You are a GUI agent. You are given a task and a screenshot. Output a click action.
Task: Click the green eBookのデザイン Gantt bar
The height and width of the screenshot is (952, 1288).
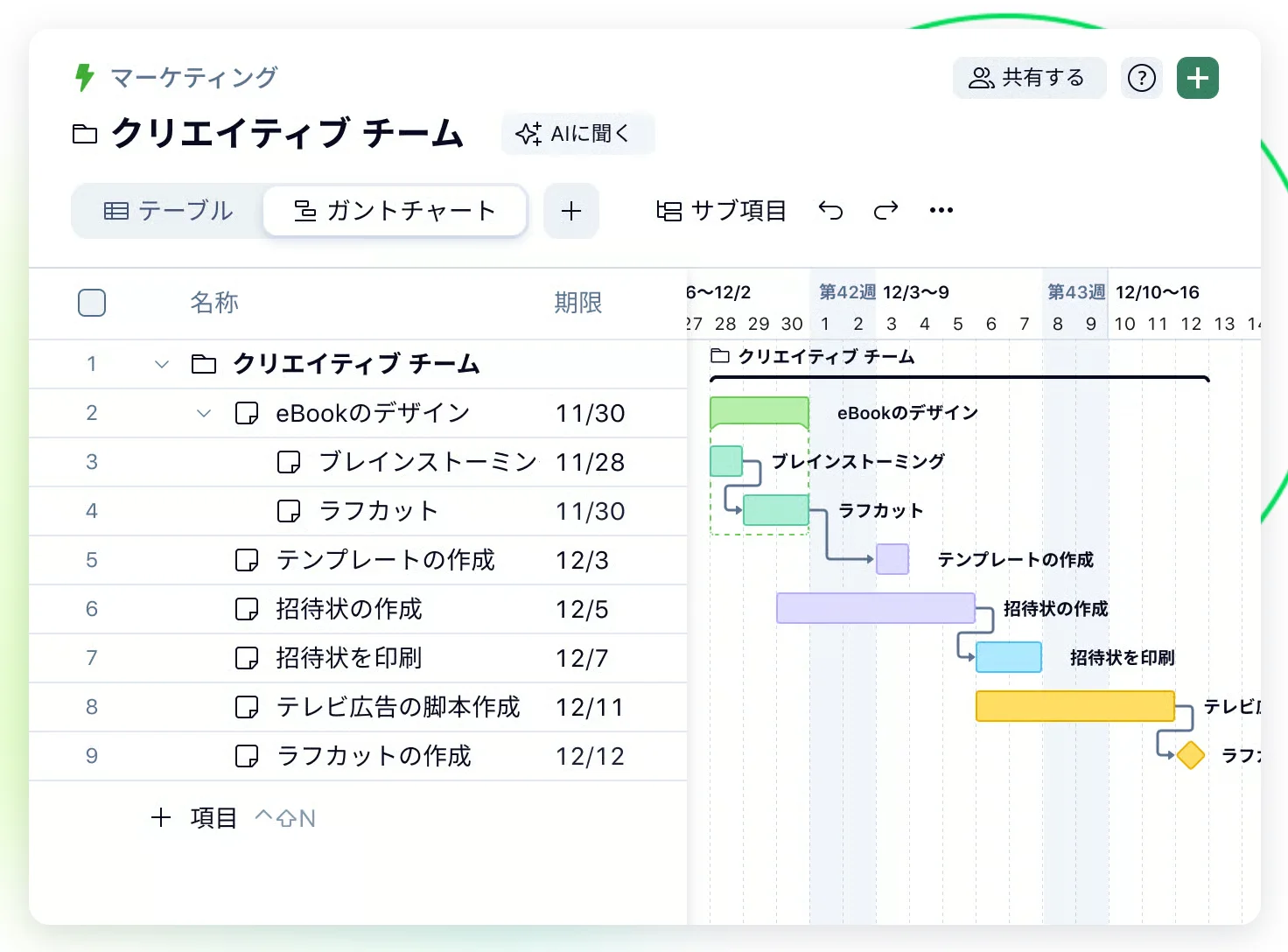[759, 411]
